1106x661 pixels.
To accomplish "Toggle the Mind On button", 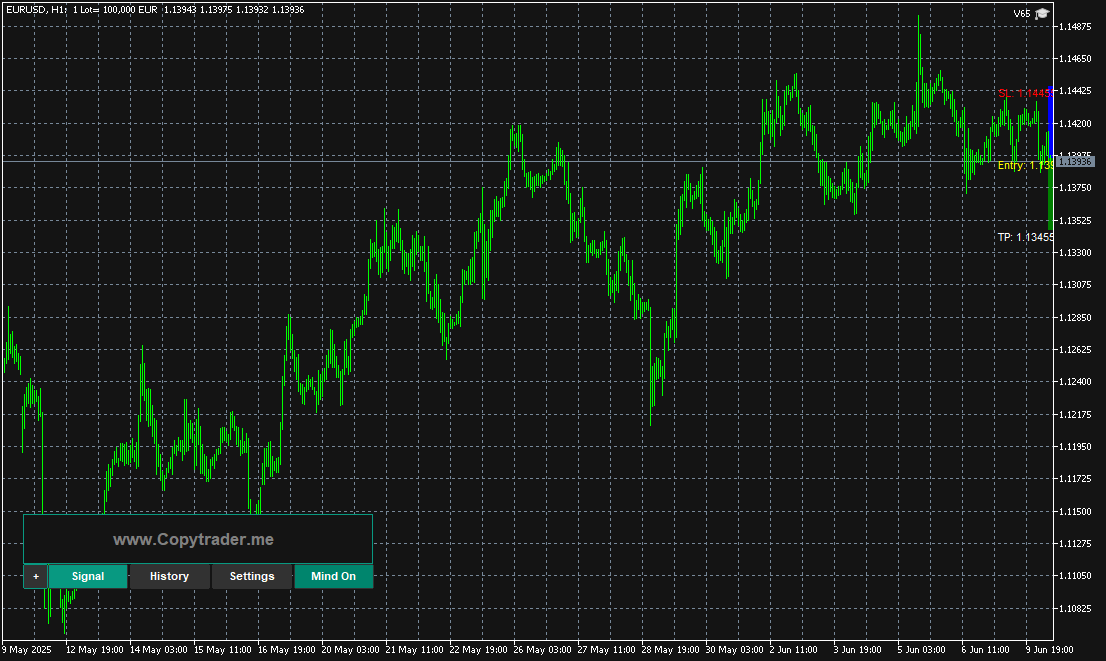I will pyautogui.click(x=334, y=576).
